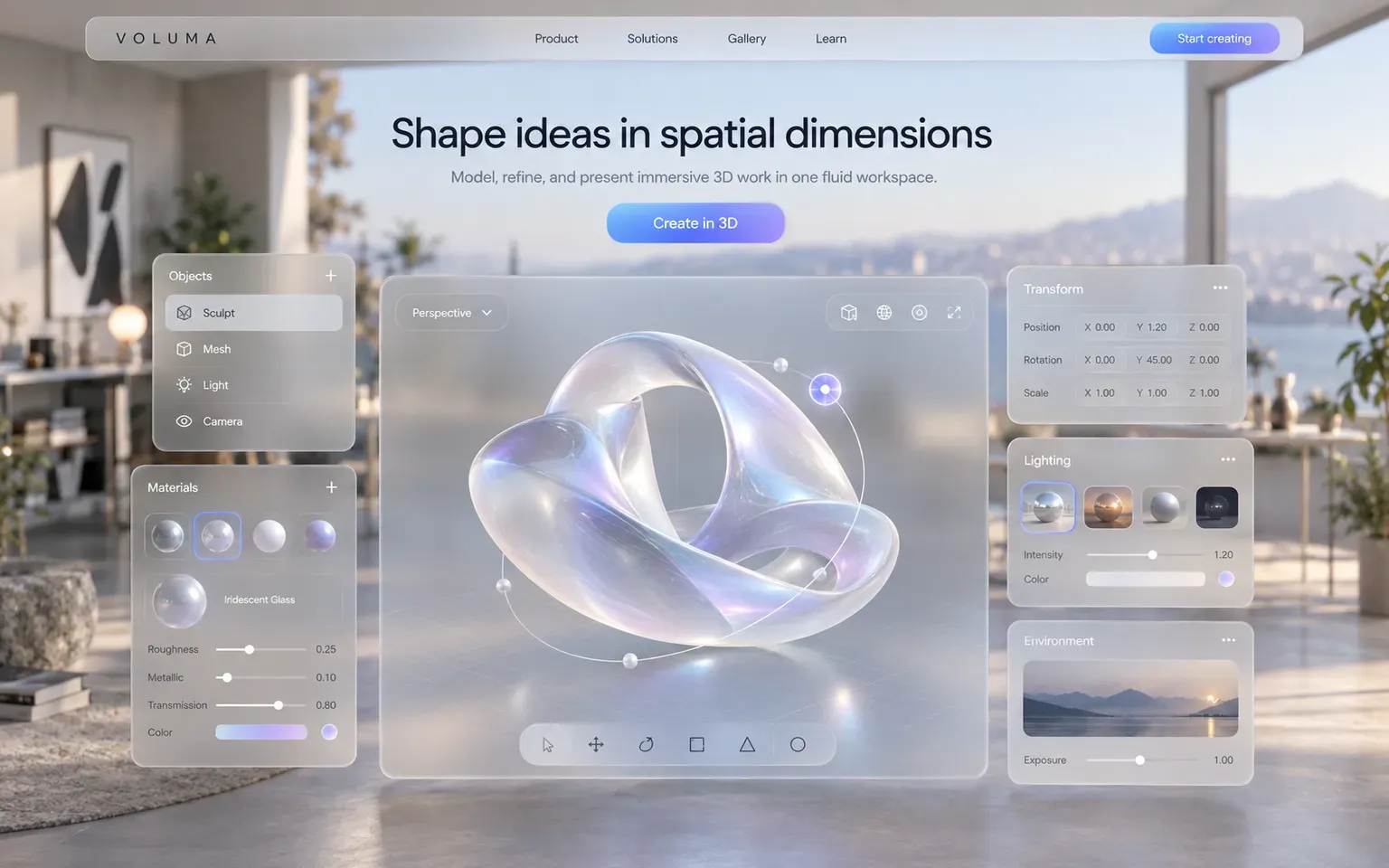1389x868 pixels.
Task: Select the triangle shape tool
Action: pos(747,745)
